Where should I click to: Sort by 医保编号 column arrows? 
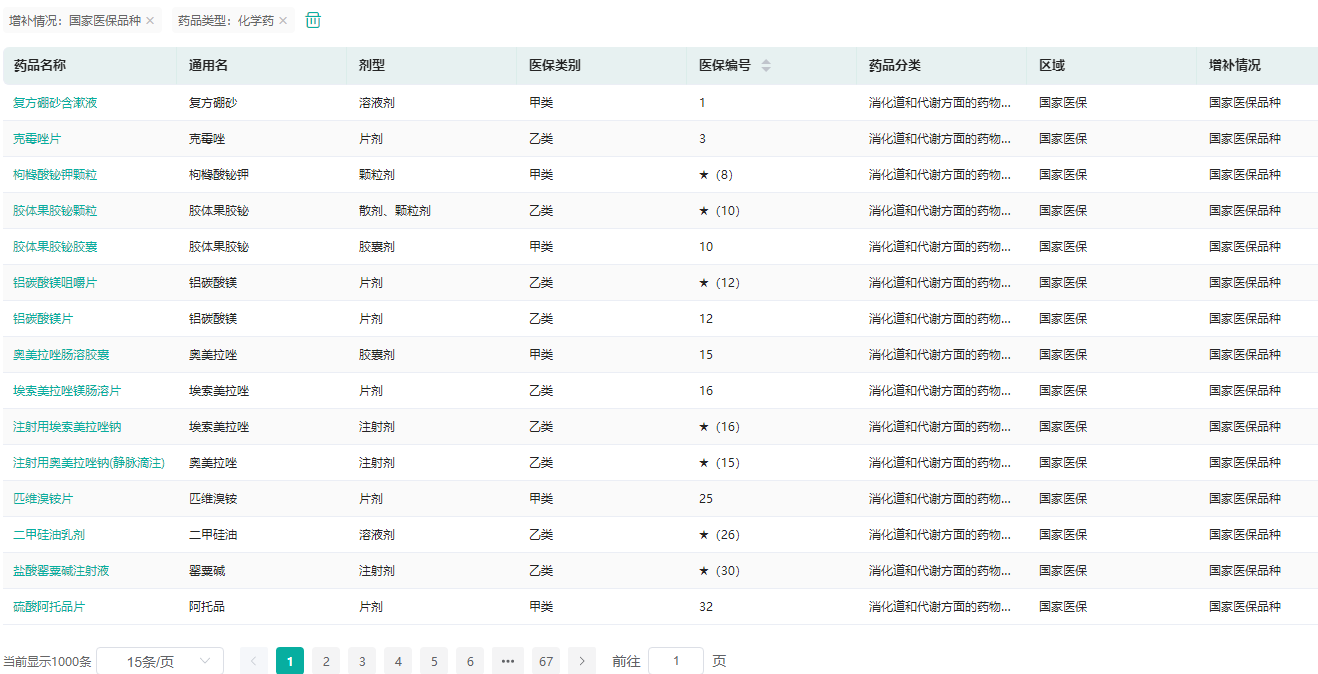click(766, 66)
